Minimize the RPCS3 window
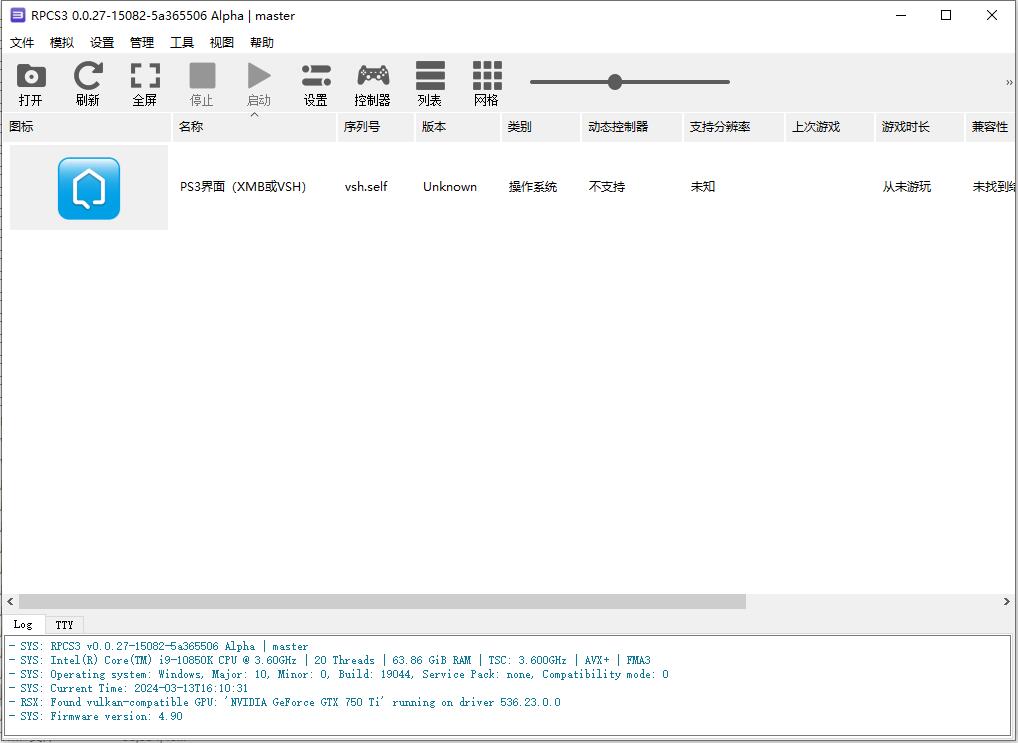The image size is (1018, 743). [901, 15]
